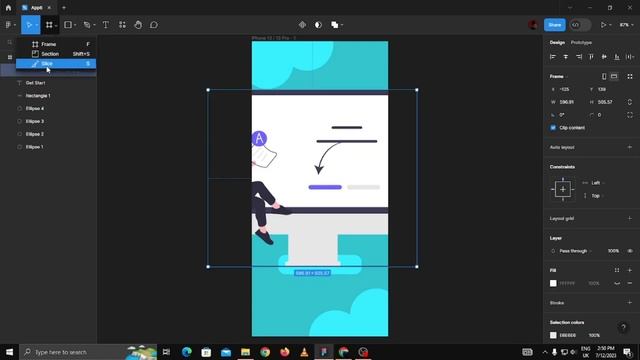The width and height of the screenshot is (640, 360).
Task: Click the Share button
Action: point(554,25)
